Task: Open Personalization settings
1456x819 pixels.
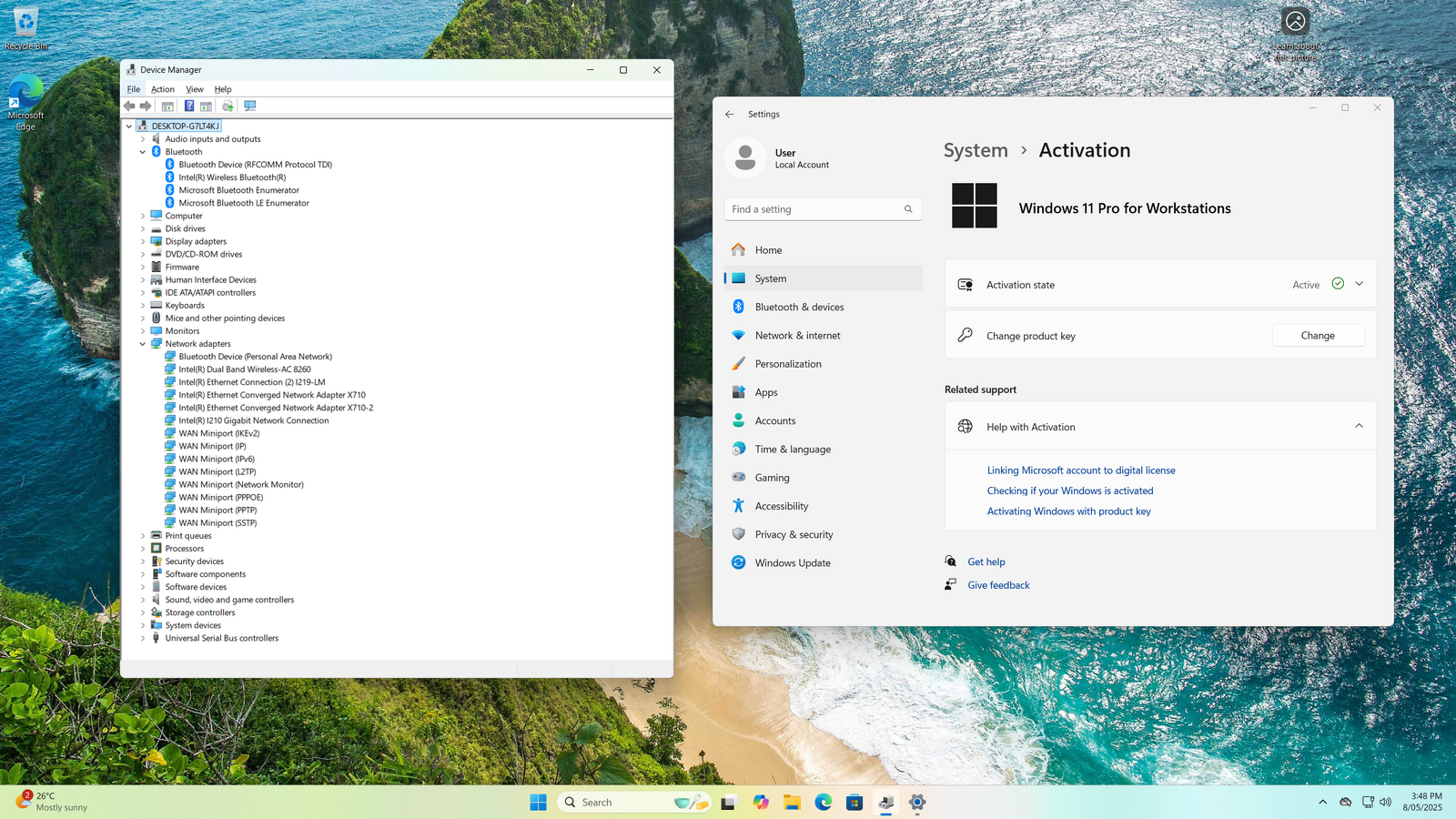Action: click(x=824, y=364)
